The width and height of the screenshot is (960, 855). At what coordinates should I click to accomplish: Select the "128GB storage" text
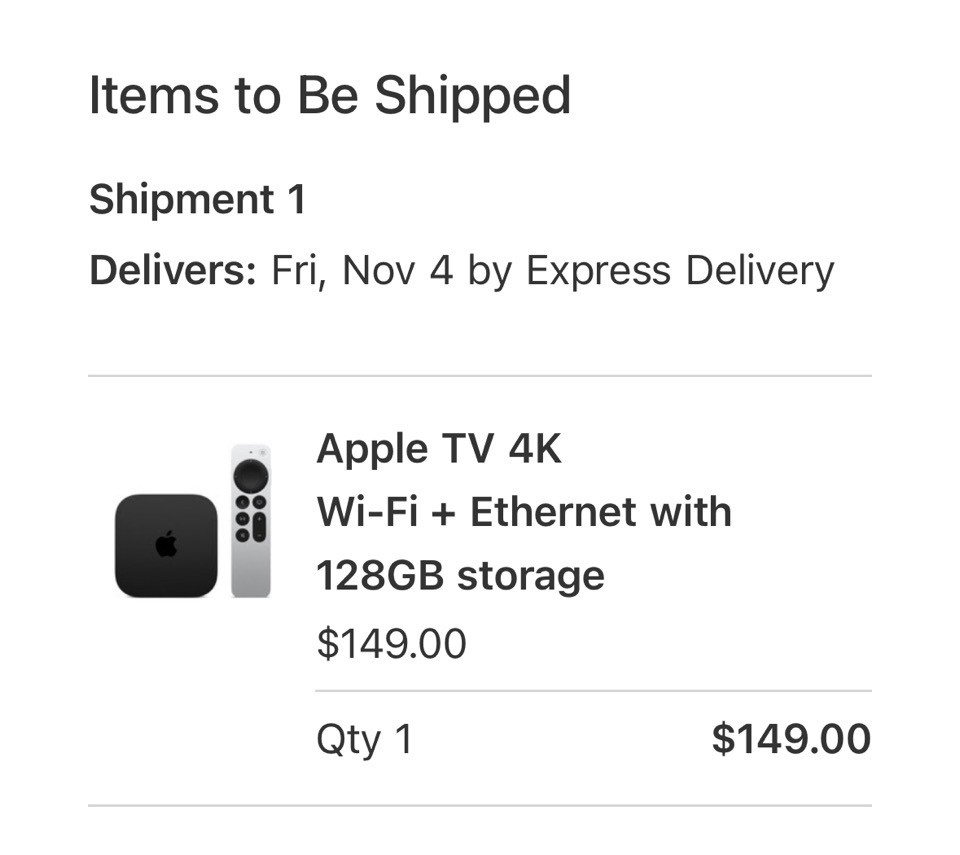click(x=460, y=575)
